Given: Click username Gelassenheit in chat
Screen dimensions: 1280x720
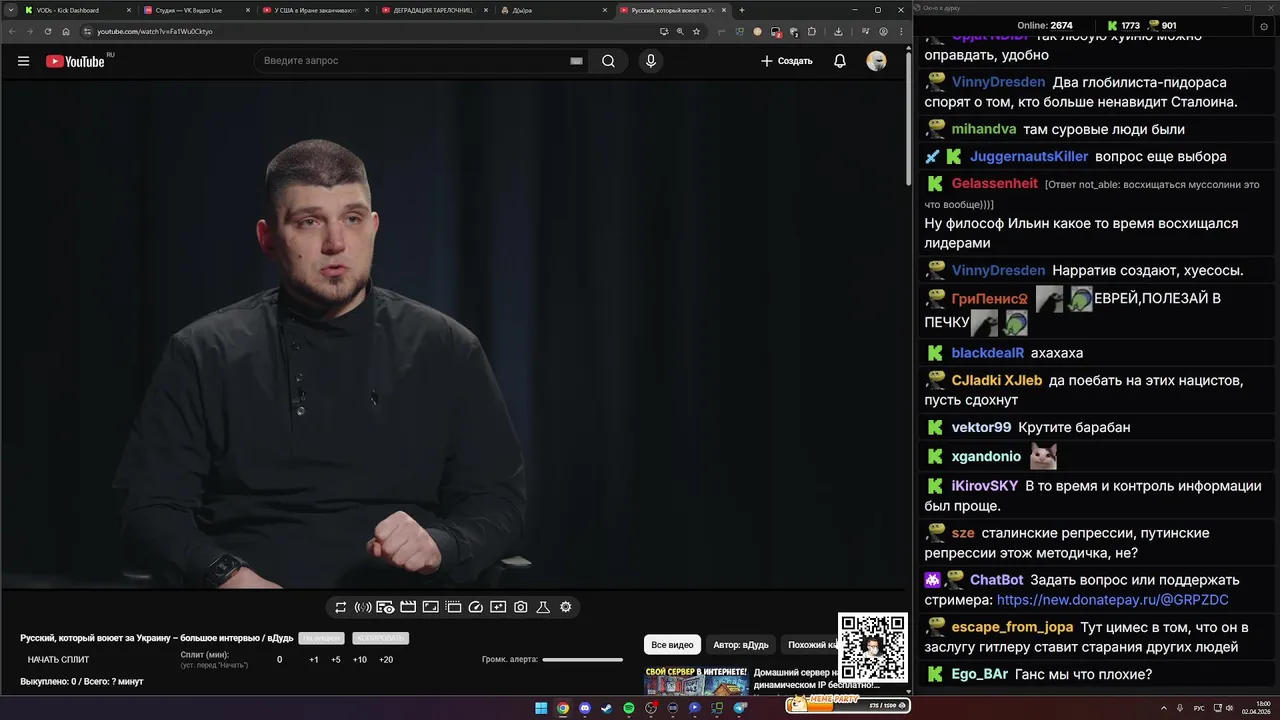Looking at the screenshot, I should tap(995, 184).
